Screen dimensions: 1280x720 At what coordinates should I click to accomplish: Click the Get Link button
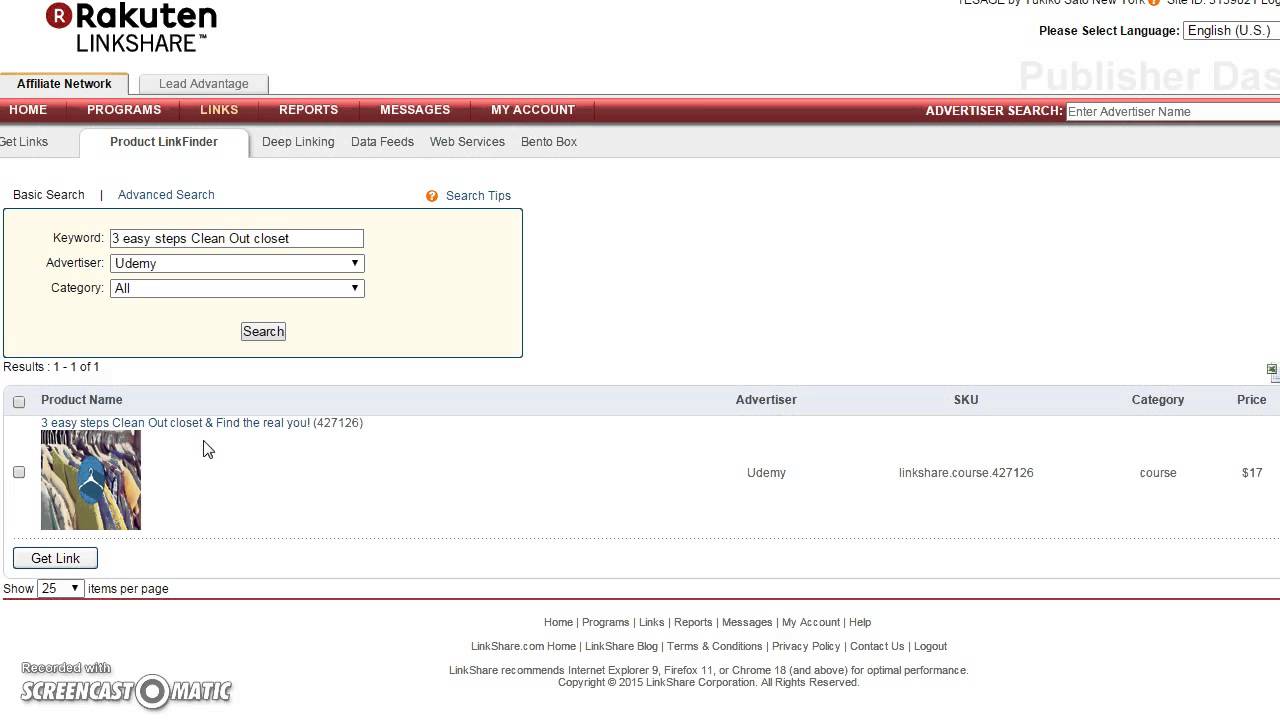54,557
